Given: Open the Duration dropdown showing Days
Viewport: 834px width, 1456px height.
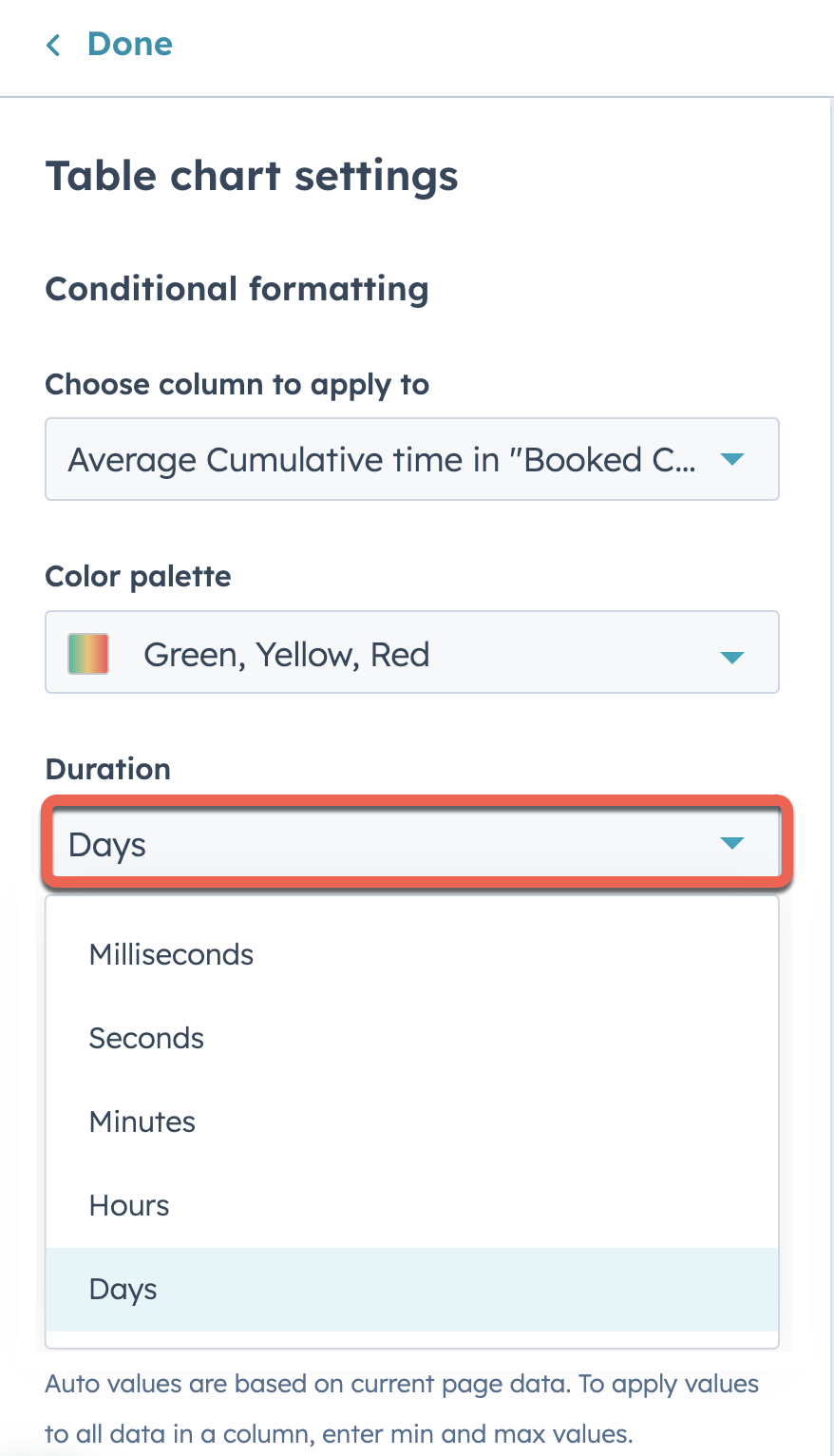Looking at the screenshot, I should (x=411, y=842).
